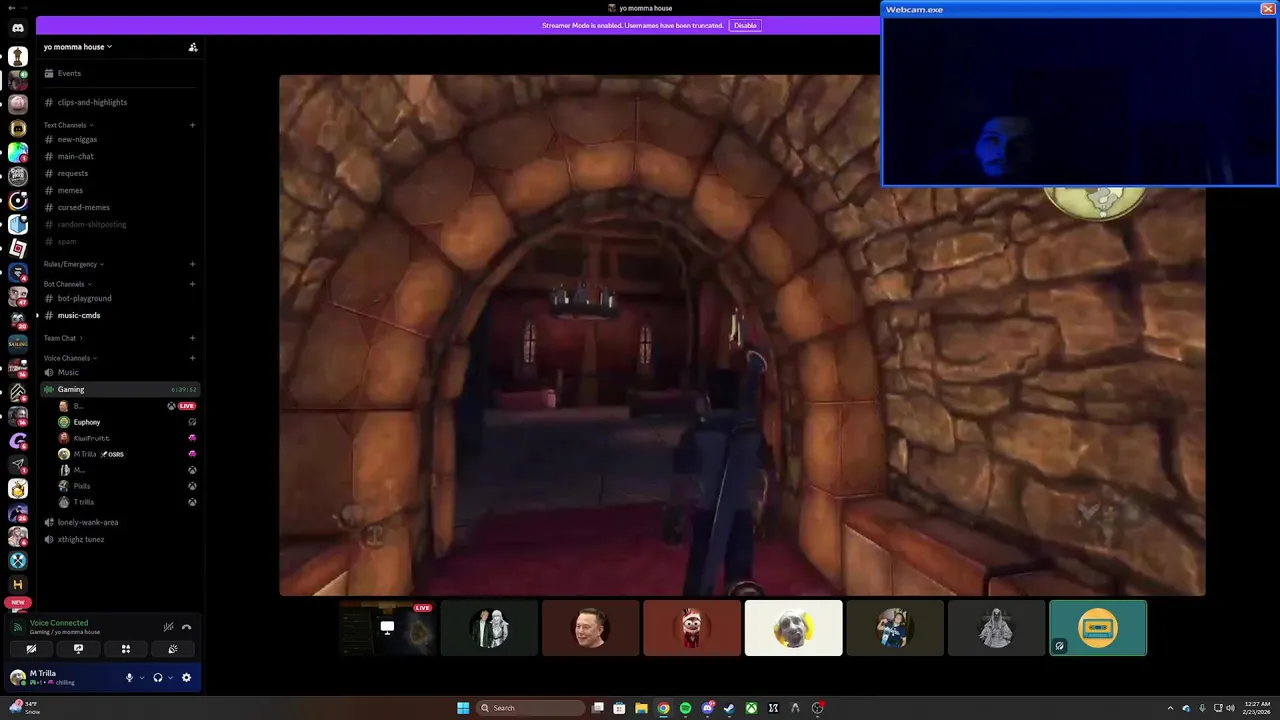Open the purple G server icon
The image size is (1280, 720).
pyautogui.click(x=18, y=441)
